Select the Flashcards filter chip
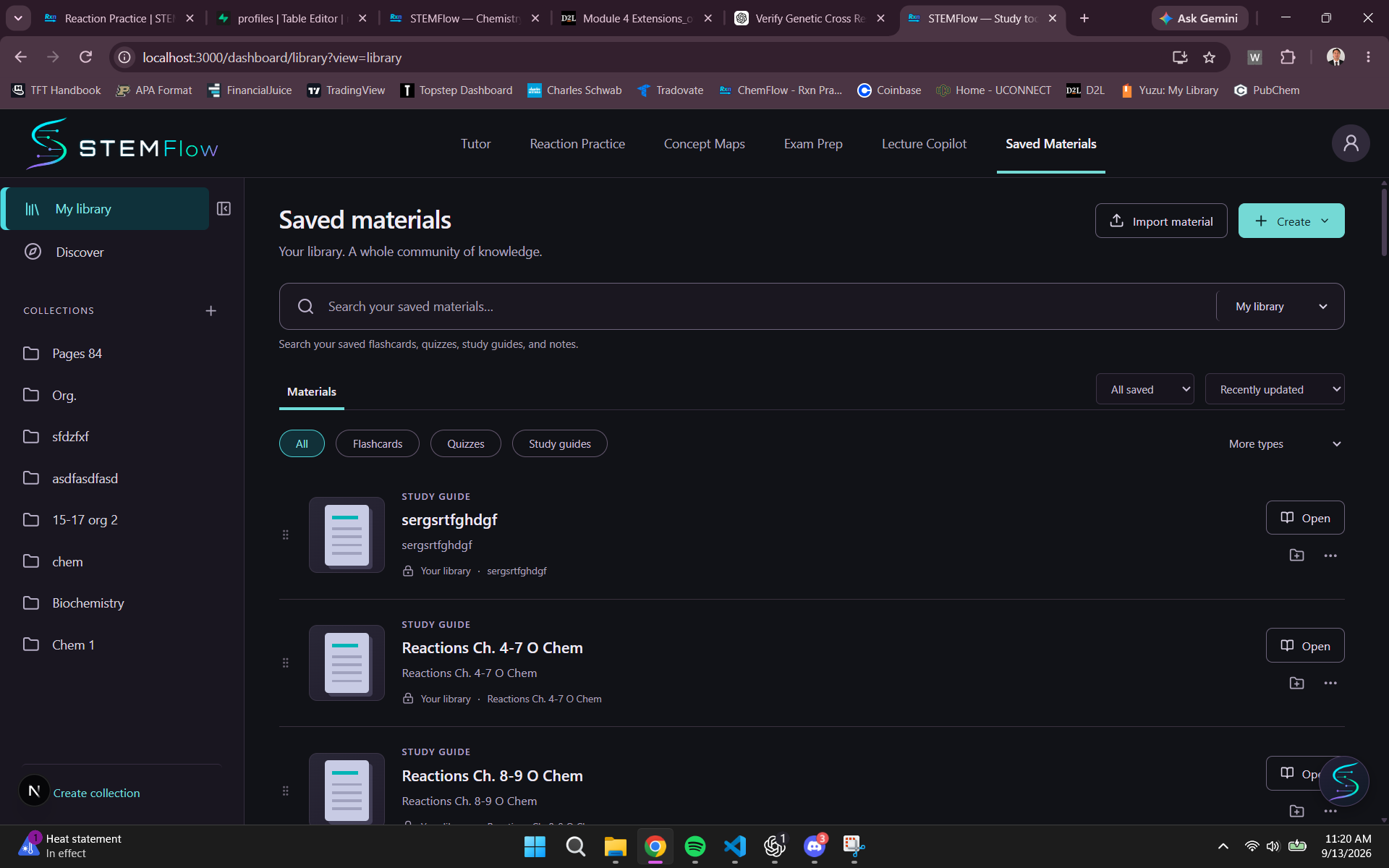Image resolution: width=1389 pixels, height=868 pixels. pyautogui.click(x=377, y=443)
